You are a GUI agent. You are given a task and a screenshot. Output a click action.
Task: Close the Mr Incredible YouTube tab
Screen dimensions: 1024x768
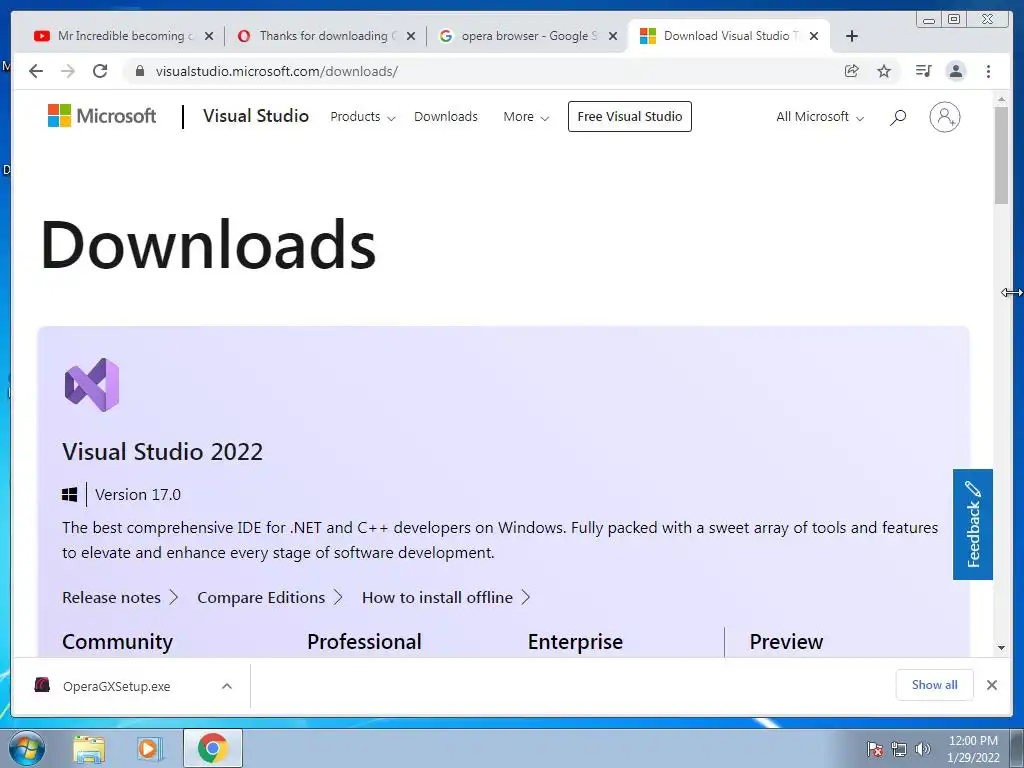pos(208,37)
